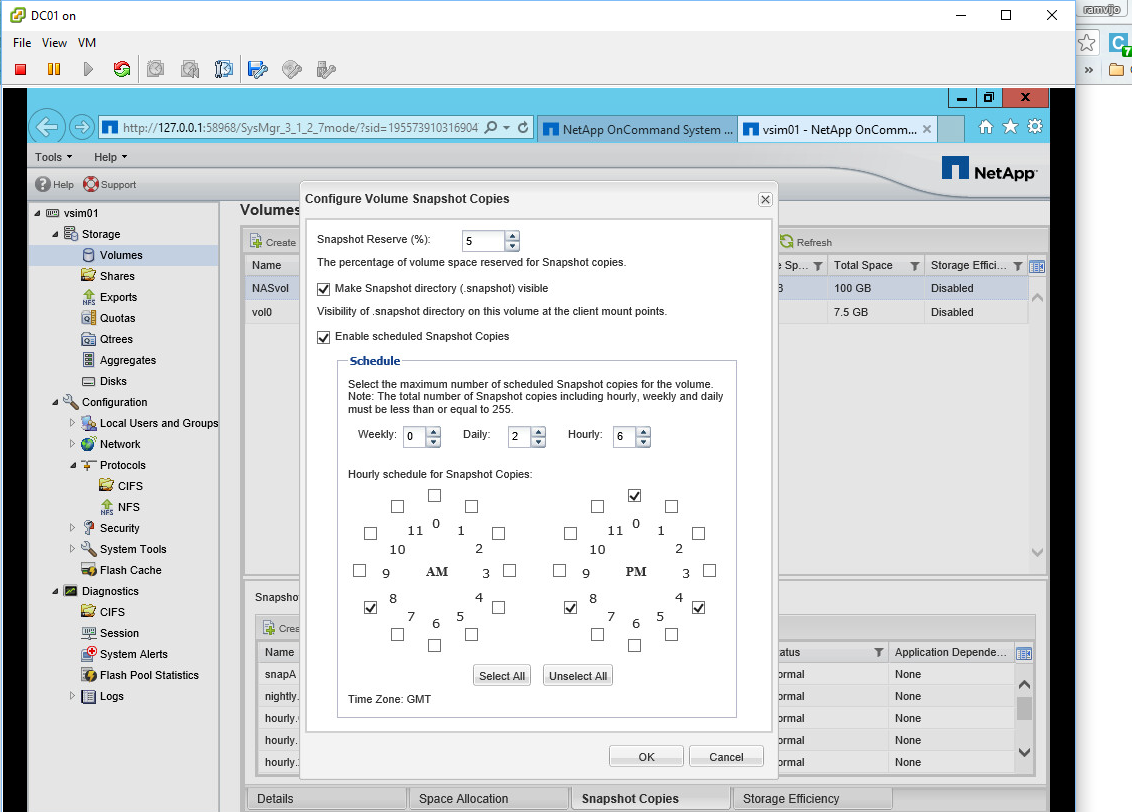Click the pause VM toolbar icon
The height and width of the screenshot is (812, 1132).
[54, 69]
